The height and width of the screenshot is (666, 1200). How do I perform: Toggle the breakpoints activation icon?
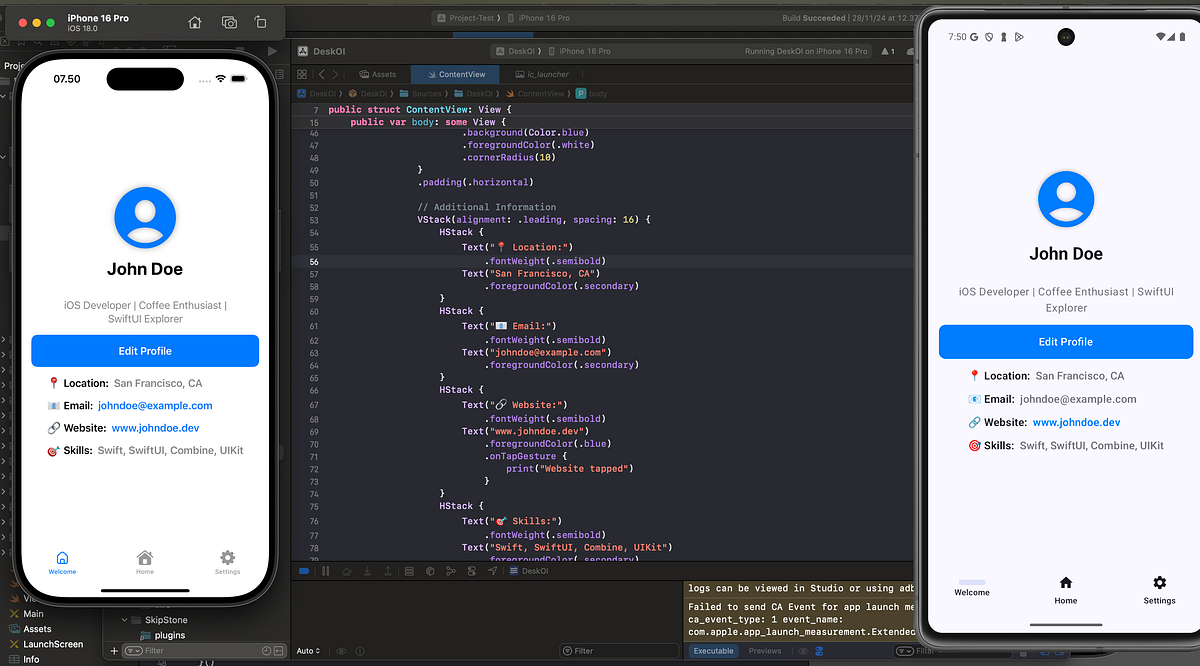304,571
